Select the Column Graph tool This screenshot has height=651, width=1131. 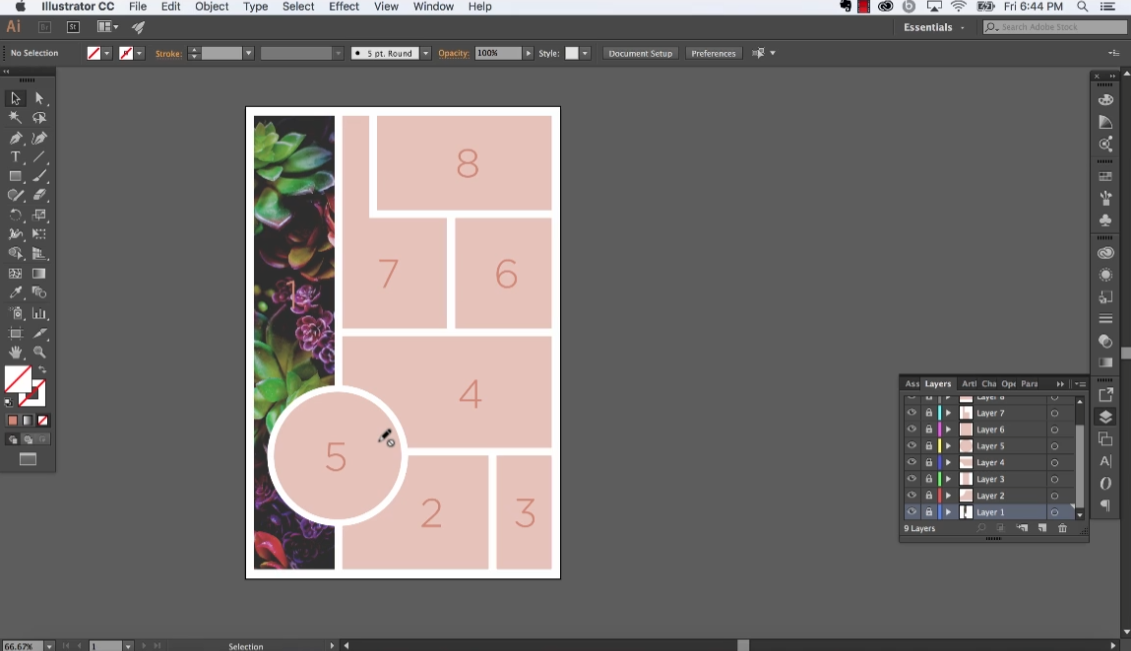(x=39, y=314)
